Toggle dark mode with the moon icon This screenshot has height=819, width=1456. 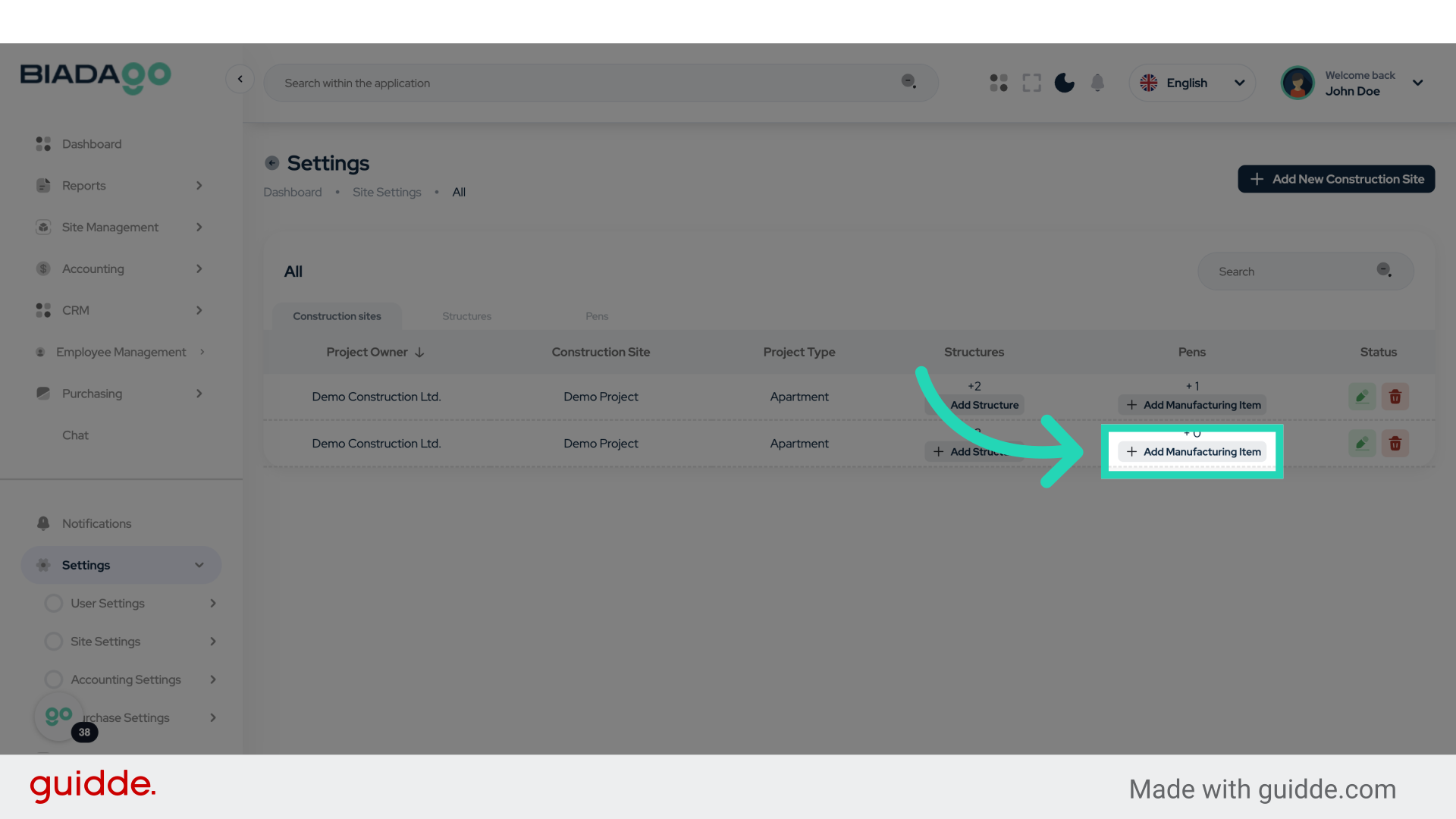(1064, 83)
